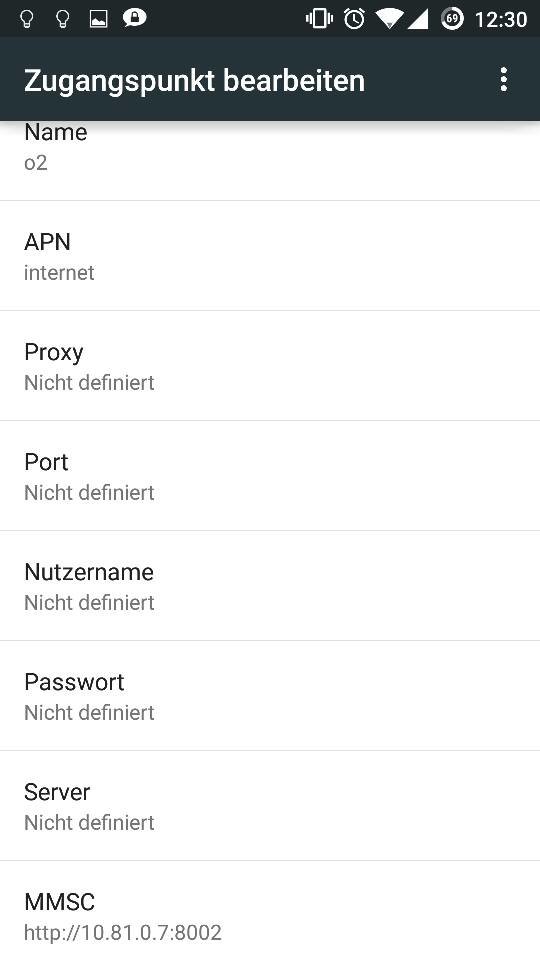Tap the alarm clock status icon

click(x=354, y=19)
